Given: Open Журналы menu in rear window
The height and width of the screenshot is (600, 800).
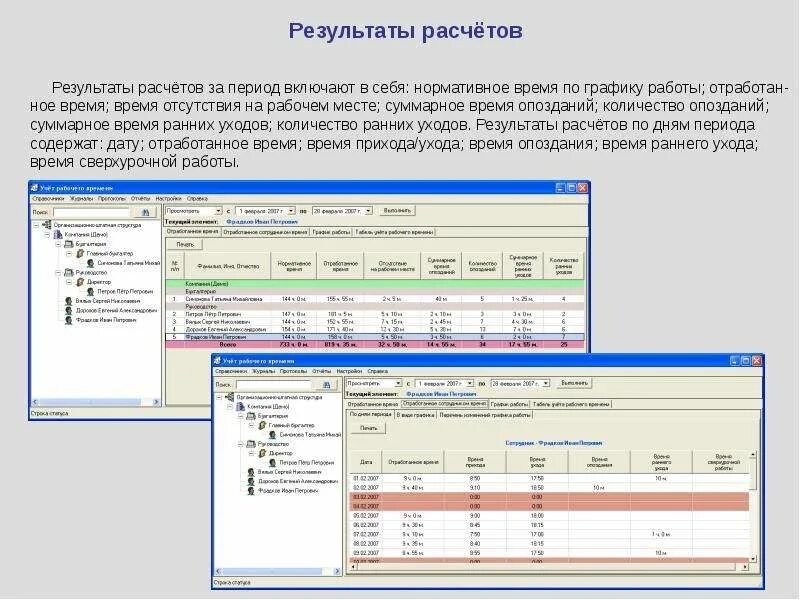Looking at the screenshot, I should [x=82, y=198].
